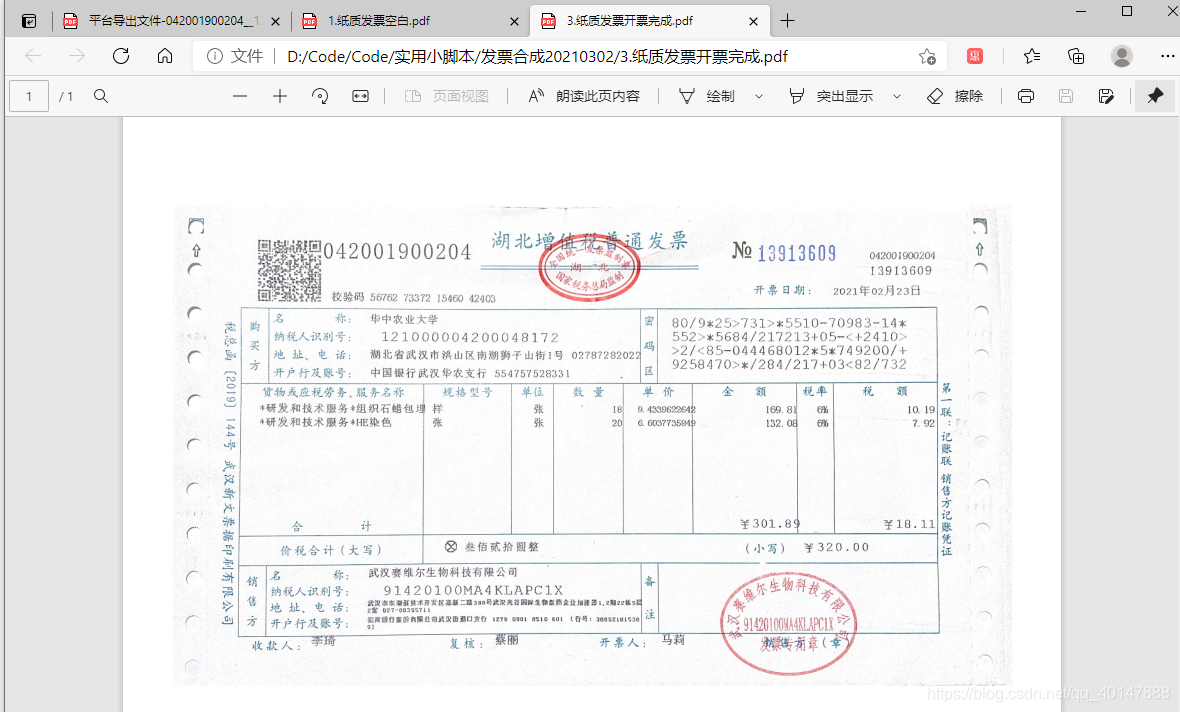Select the 绘制 draw tool
1180x712 pixels.
[x=707, y=96]
